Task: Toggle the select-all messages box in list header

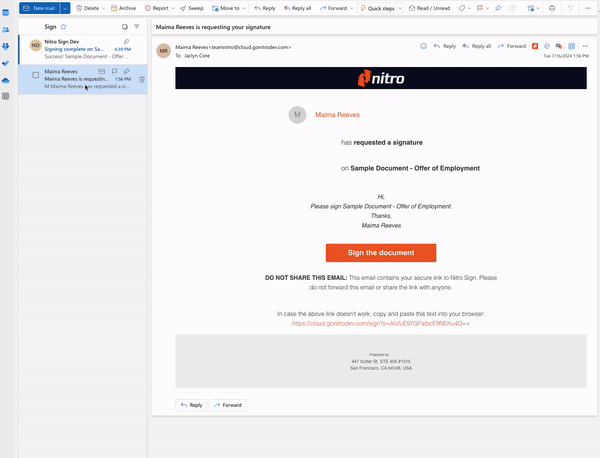Action: 124,27
